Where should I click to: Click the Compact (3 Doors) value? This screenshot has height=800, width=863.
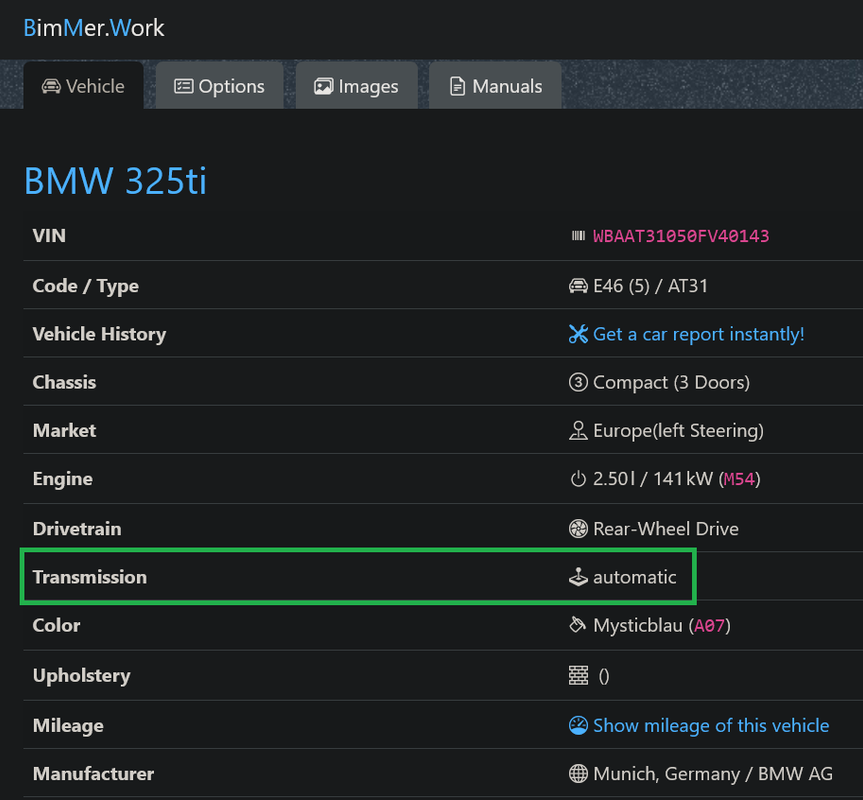point(671,382)
